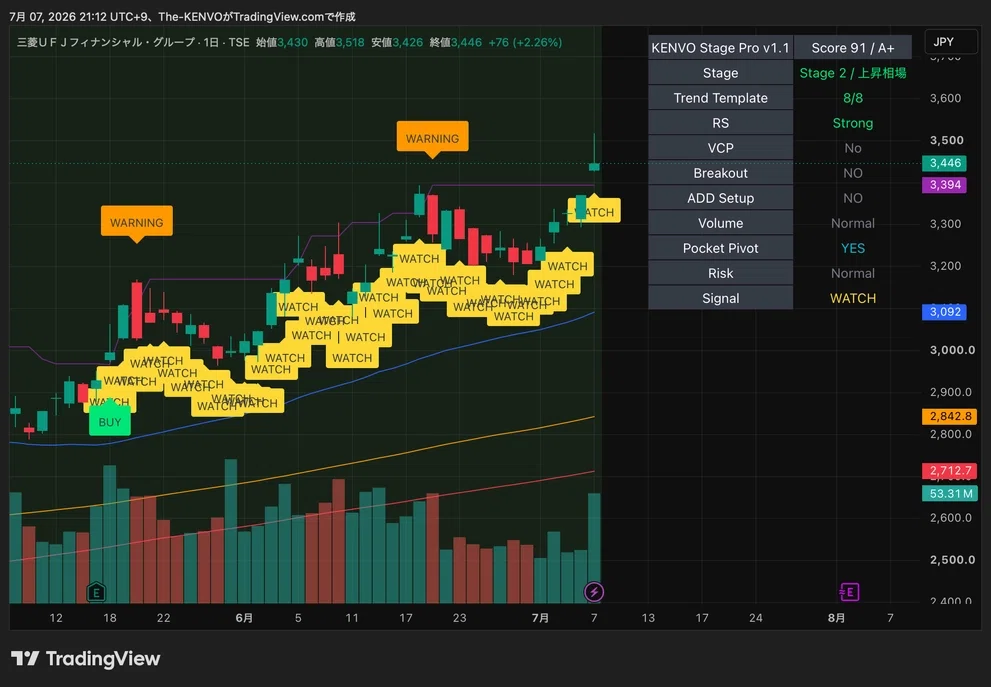Click the 三菱UFJ symbol title in legend
Image resolution: width=991 pixels, height=687 pixels.
pyautogui.click(x=106, y=42)
